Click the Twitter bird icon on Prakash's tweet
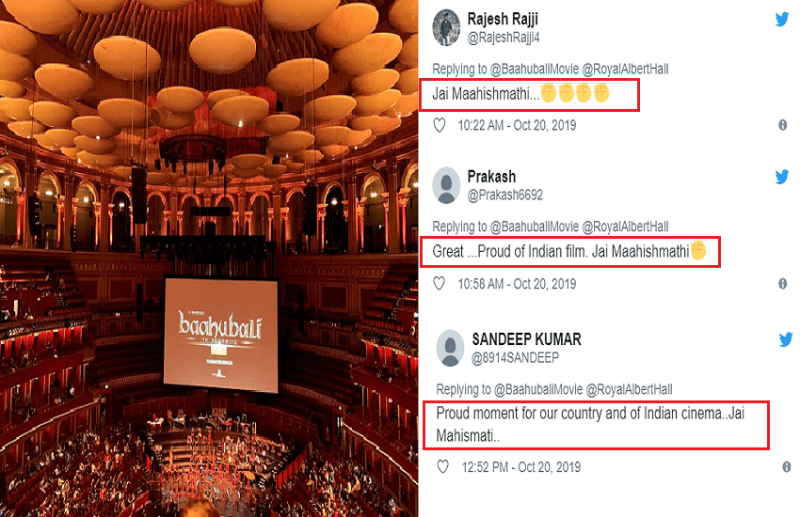Screen dimensions: 800x517 coord(782,177)
